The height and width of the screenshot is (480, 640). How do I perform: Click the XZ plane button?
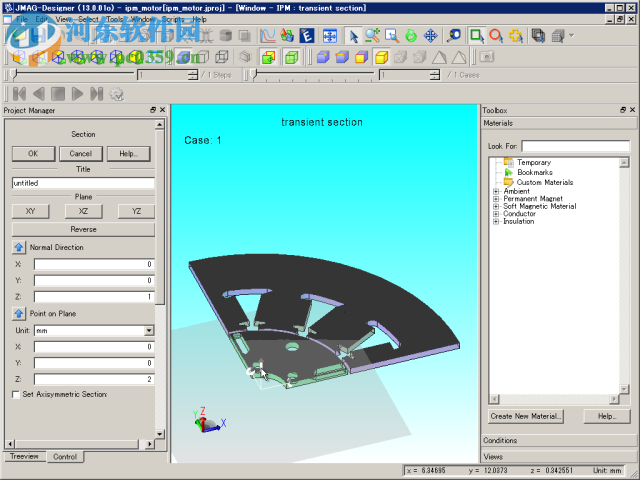[x=83, y=211]
